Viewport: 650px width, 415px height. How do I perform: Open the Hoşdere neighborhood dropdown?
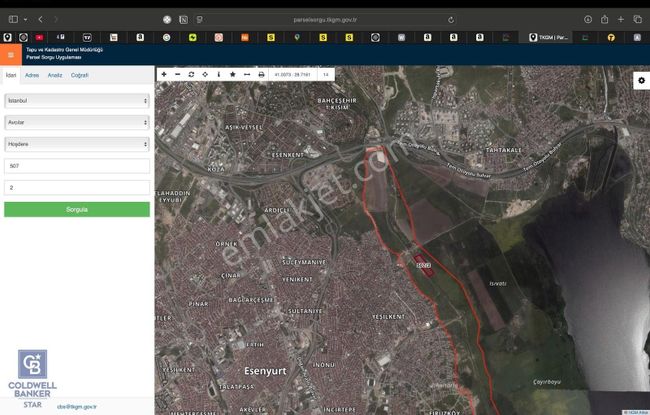point(77,143)
